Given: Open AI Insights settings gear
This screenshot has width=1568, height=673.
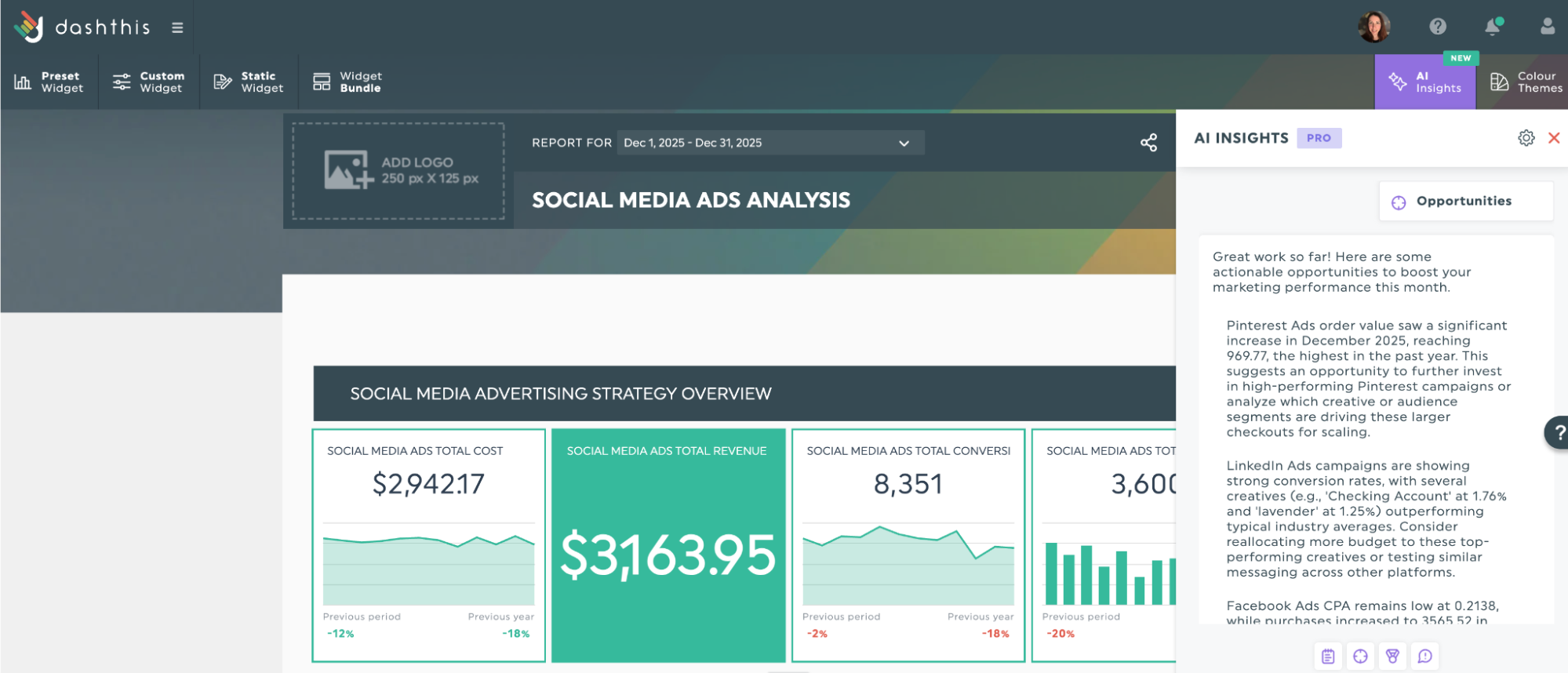Looking at the screenshot, I should coord(1526,138).
